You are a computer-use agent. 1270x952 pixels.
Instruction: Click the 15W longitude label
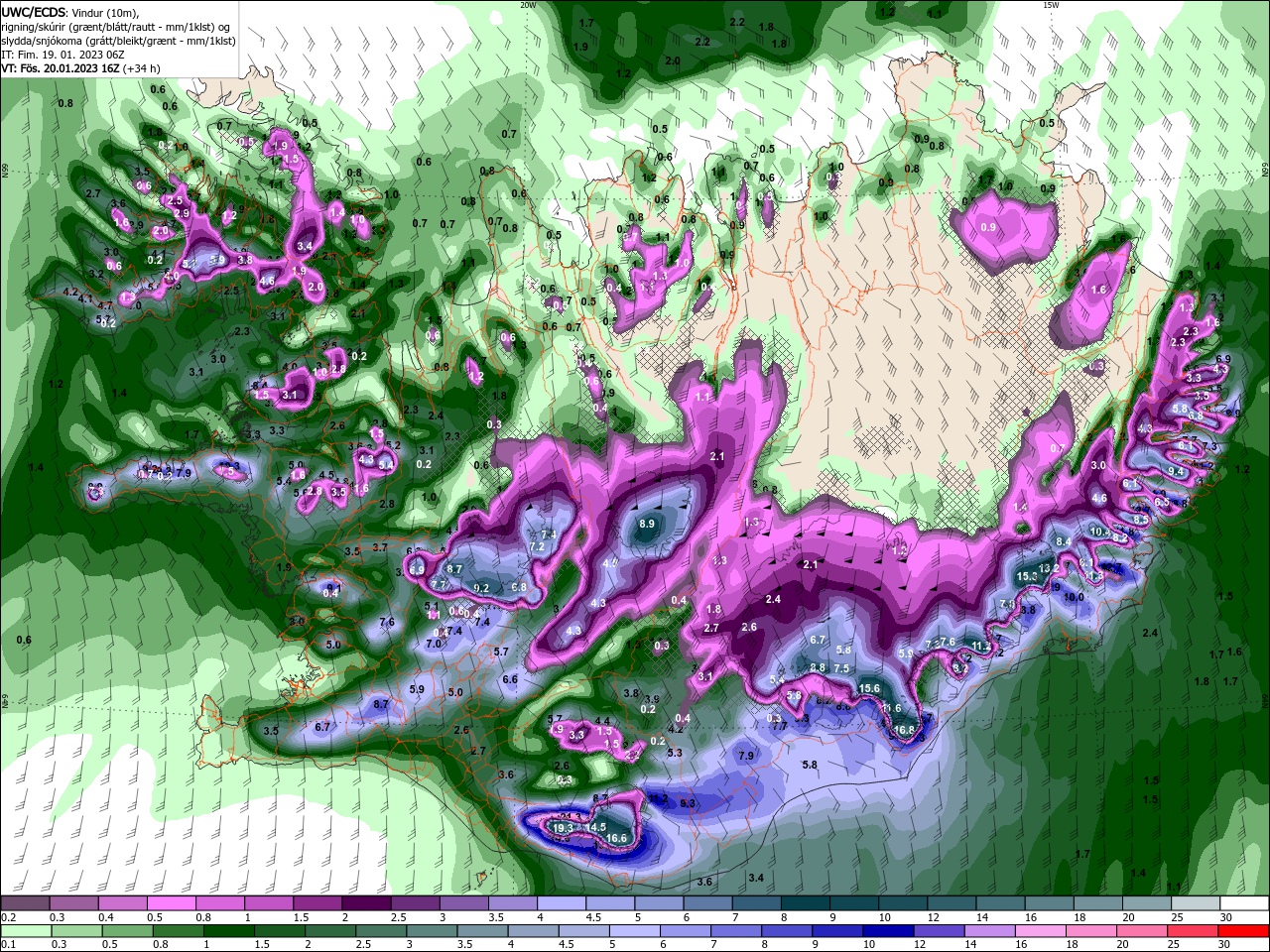tap(1051, 5)
